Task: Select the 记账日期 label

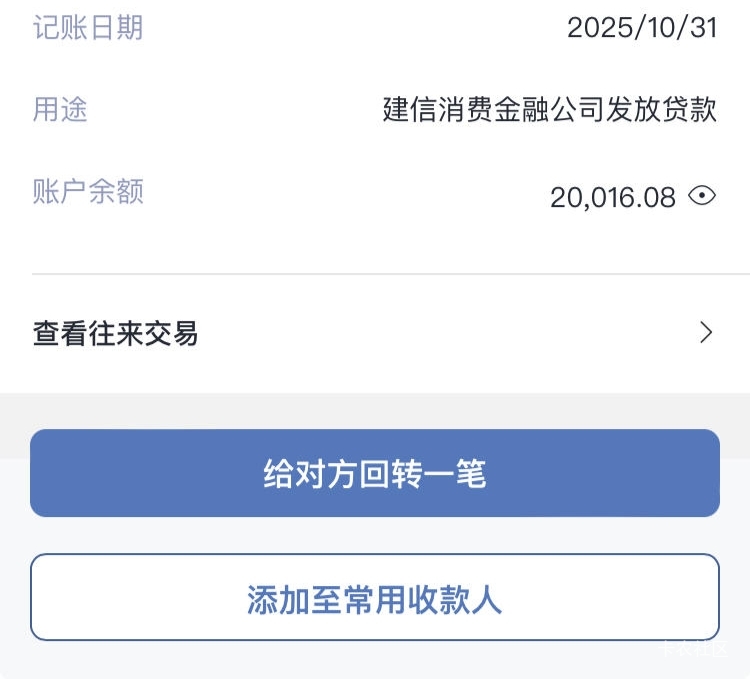Action: click(x=88, y=27)
